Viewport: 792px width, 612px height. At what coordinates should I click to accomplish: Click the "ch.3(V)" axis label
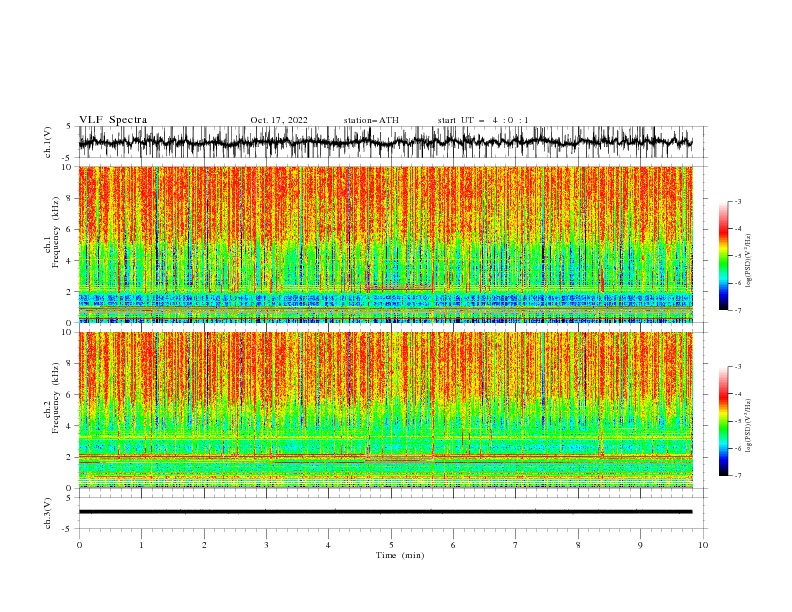tap(48, 513)
